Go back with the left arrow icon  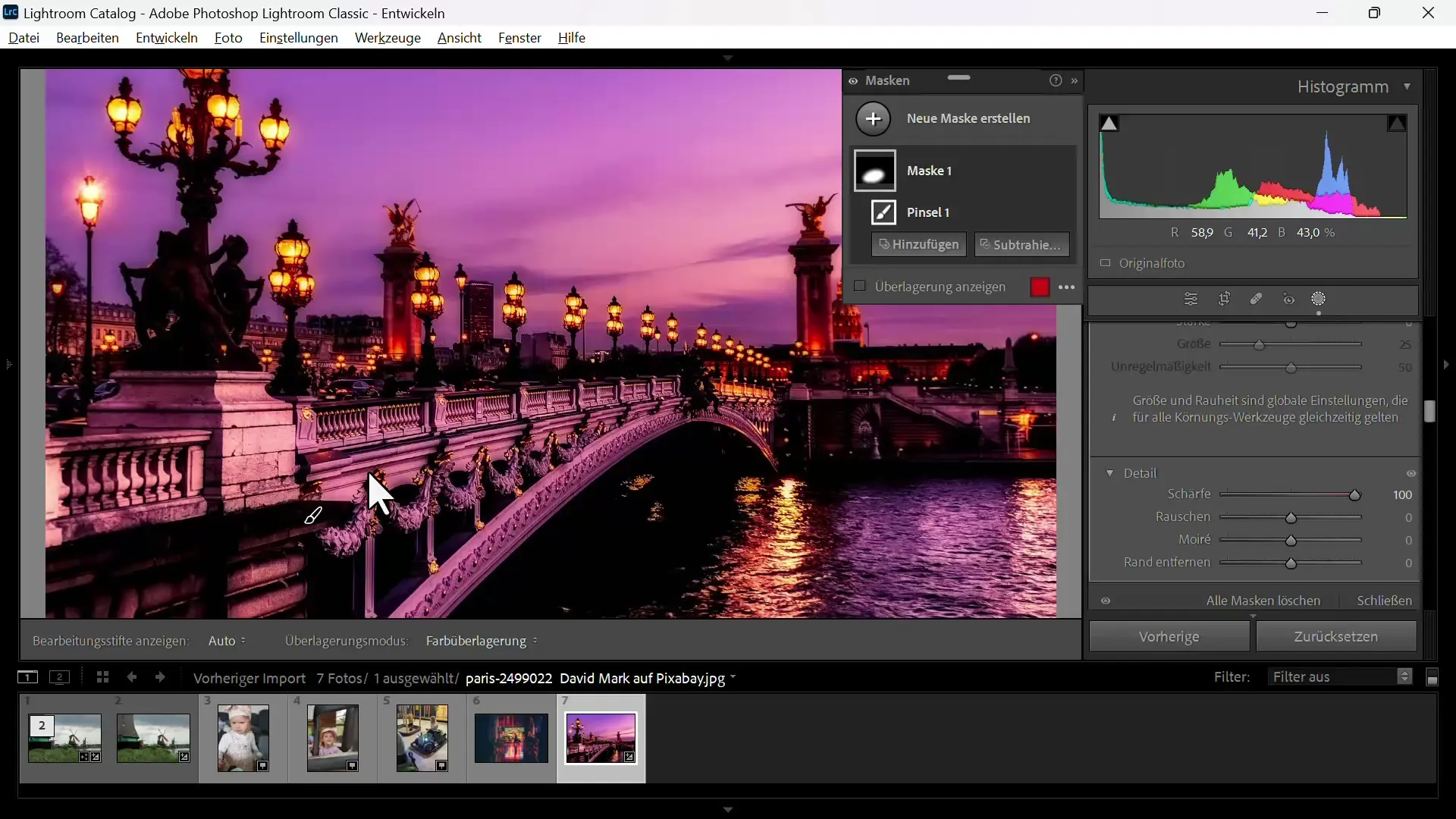(x=132, y=677)
